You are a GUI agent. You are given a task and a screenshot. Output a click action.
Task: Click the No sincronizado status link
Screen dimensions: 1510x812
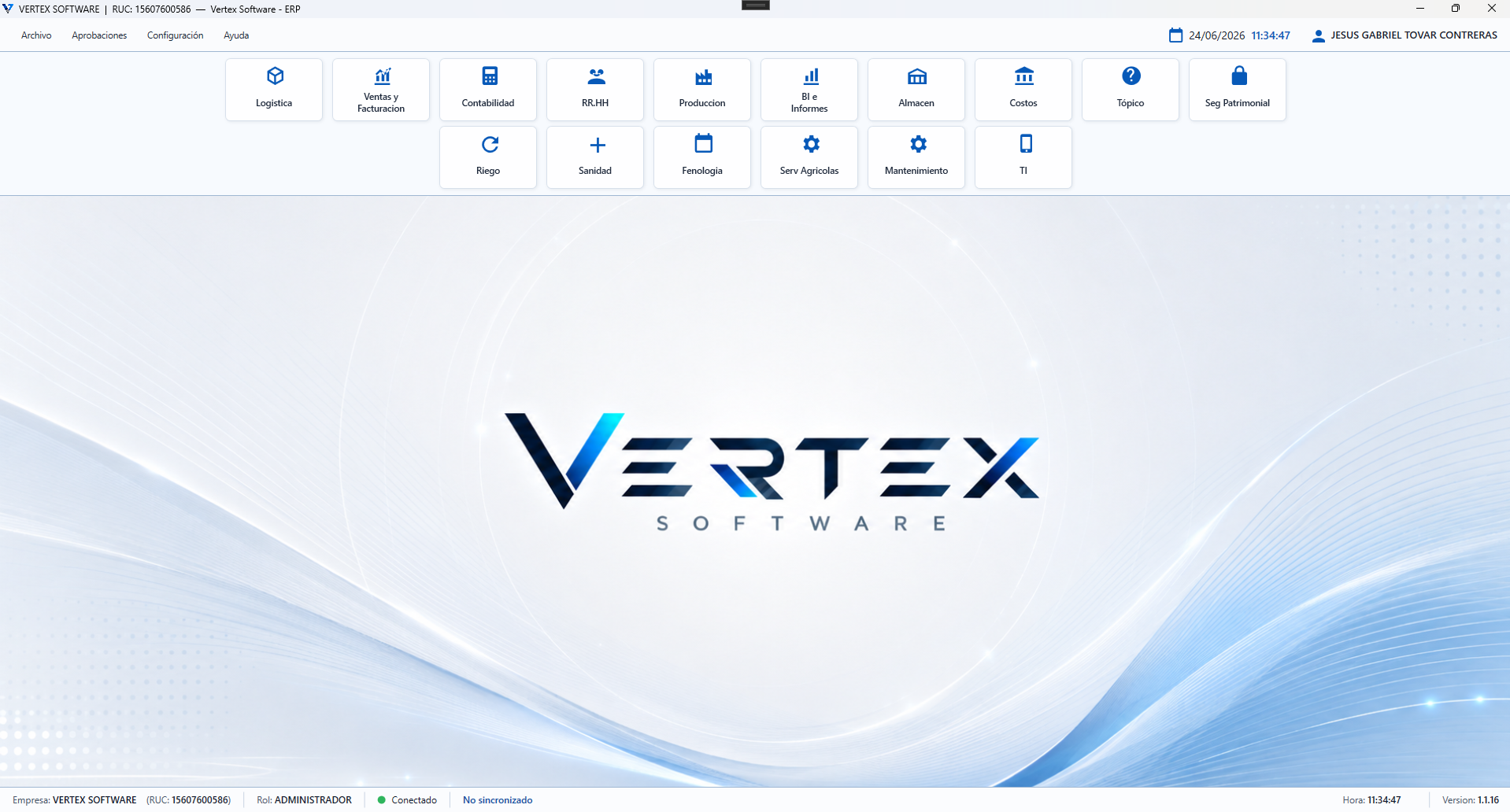pos(498,800)
